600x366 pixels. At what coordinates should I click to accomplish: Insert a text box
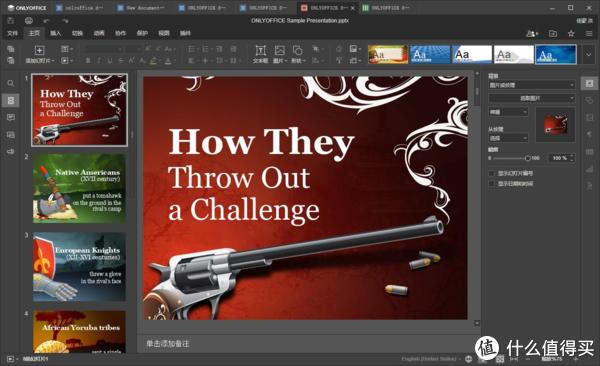coord(261,54)
